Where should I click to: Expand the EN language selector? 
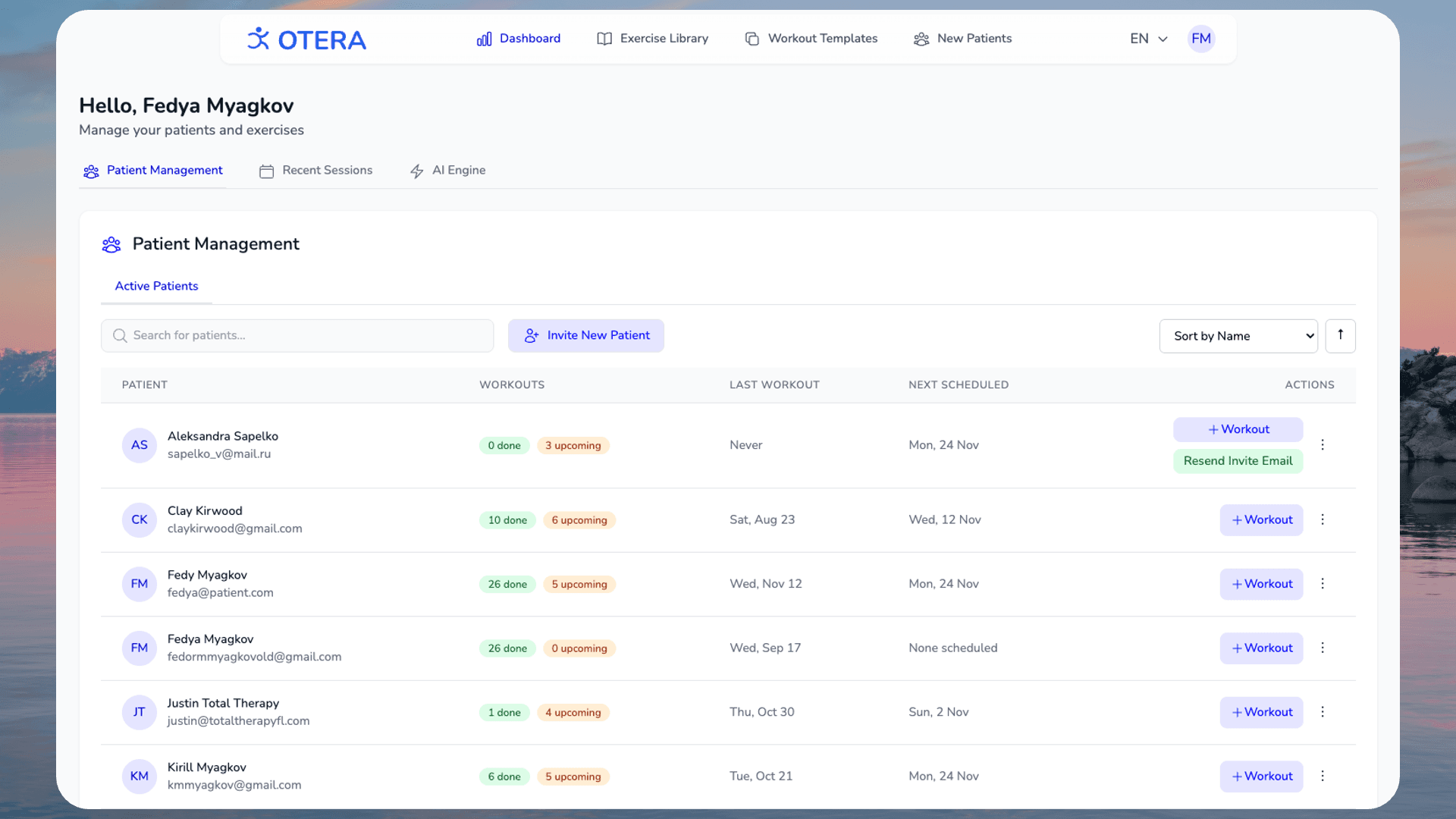(x=1147, y=38)
